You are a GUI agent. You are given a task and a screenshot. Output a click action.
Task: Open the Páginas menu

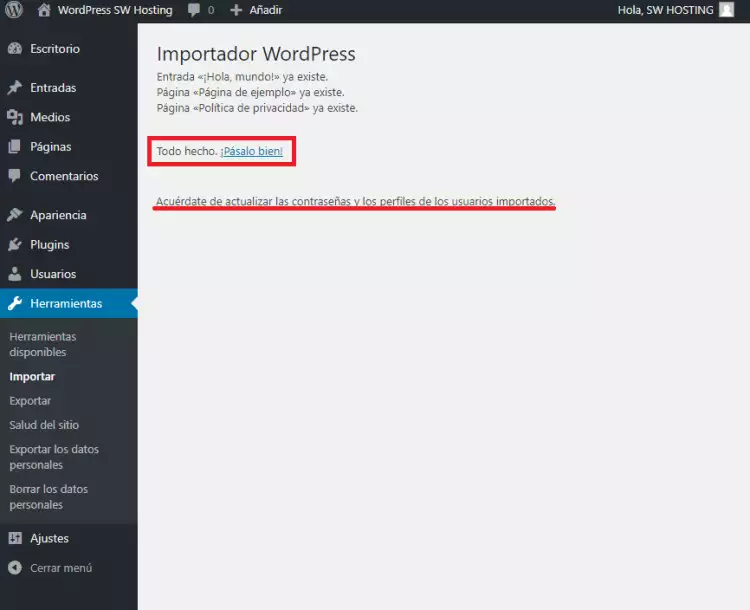(50, 147)
